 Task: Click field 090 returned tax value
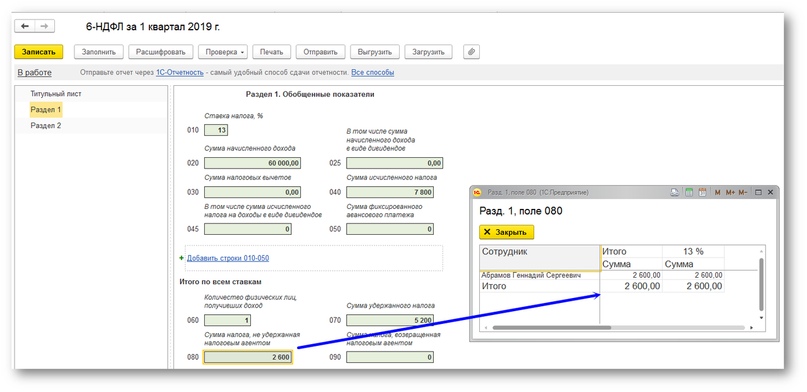tap(390, 357)
